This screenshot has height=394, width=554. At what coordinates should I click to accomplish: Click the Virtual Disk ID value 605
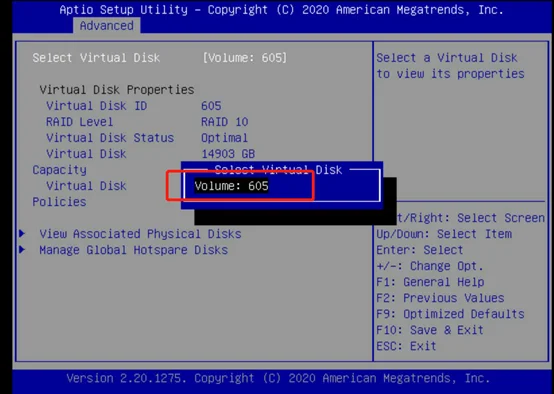click(x=211, y=106)
